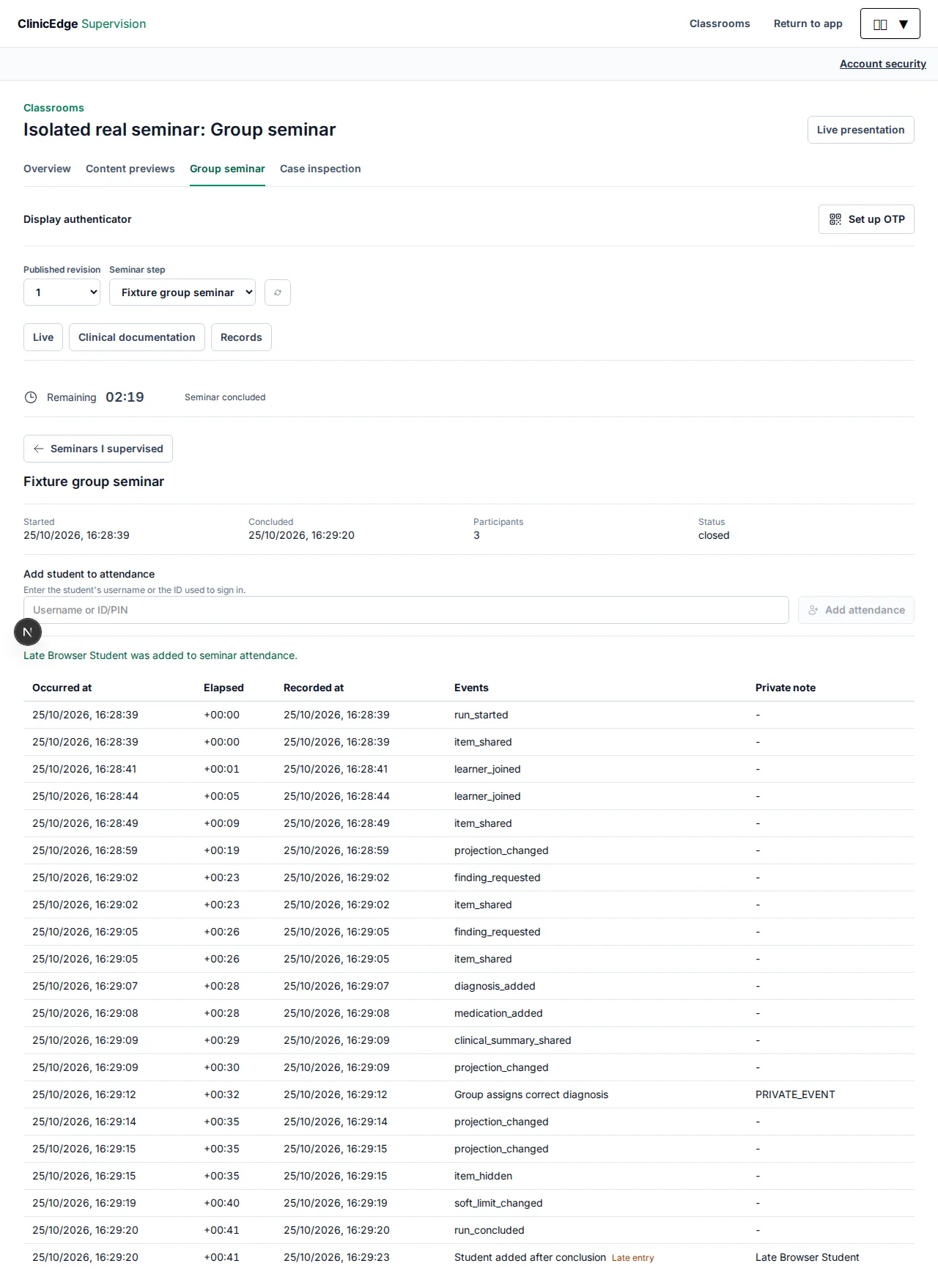Click the item_hidden event cell

tap(483, 1176)
